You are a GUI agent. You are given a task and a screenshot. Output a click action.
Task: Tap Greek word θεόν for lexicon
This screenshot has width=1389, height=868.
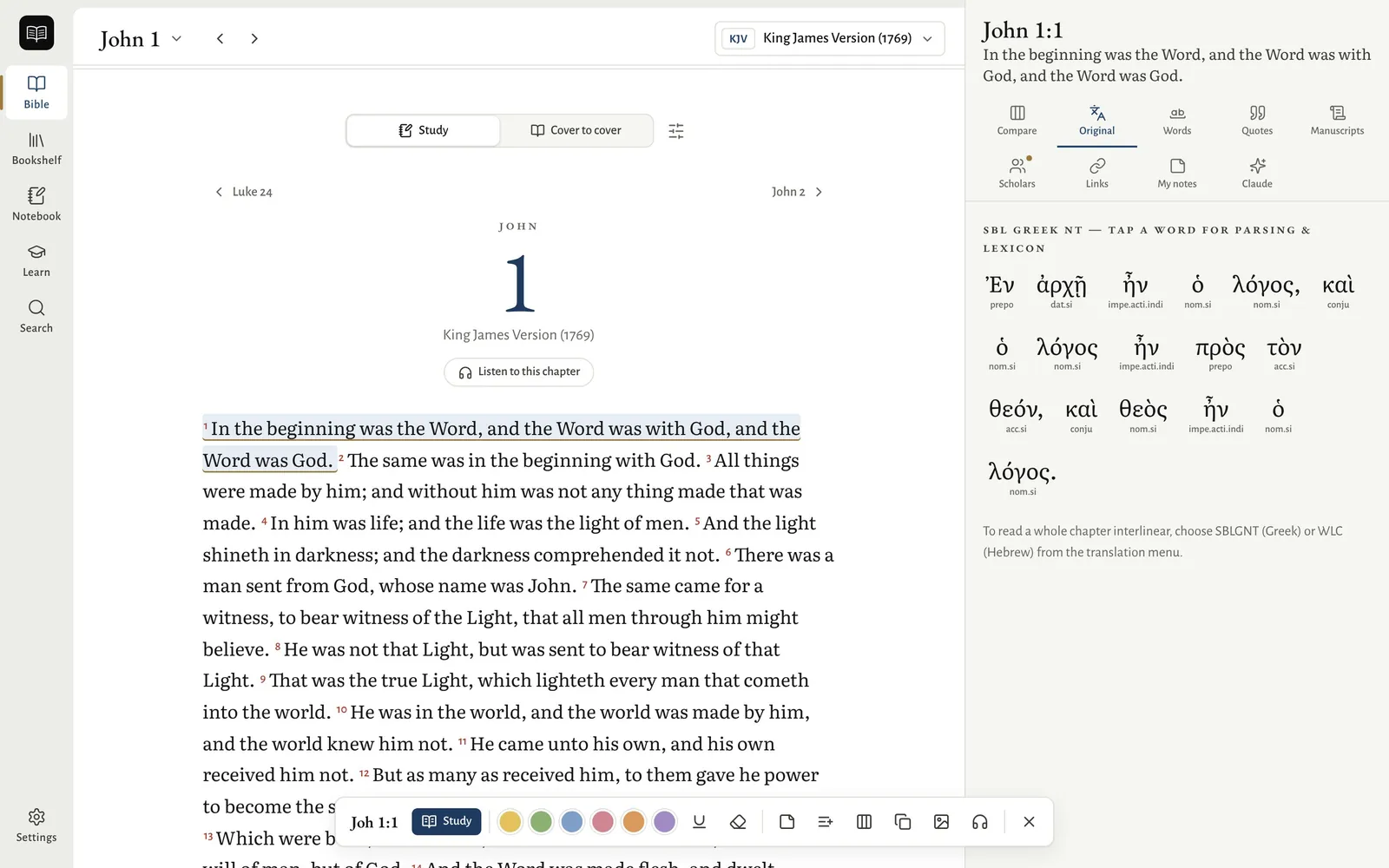pos(1016,415)
